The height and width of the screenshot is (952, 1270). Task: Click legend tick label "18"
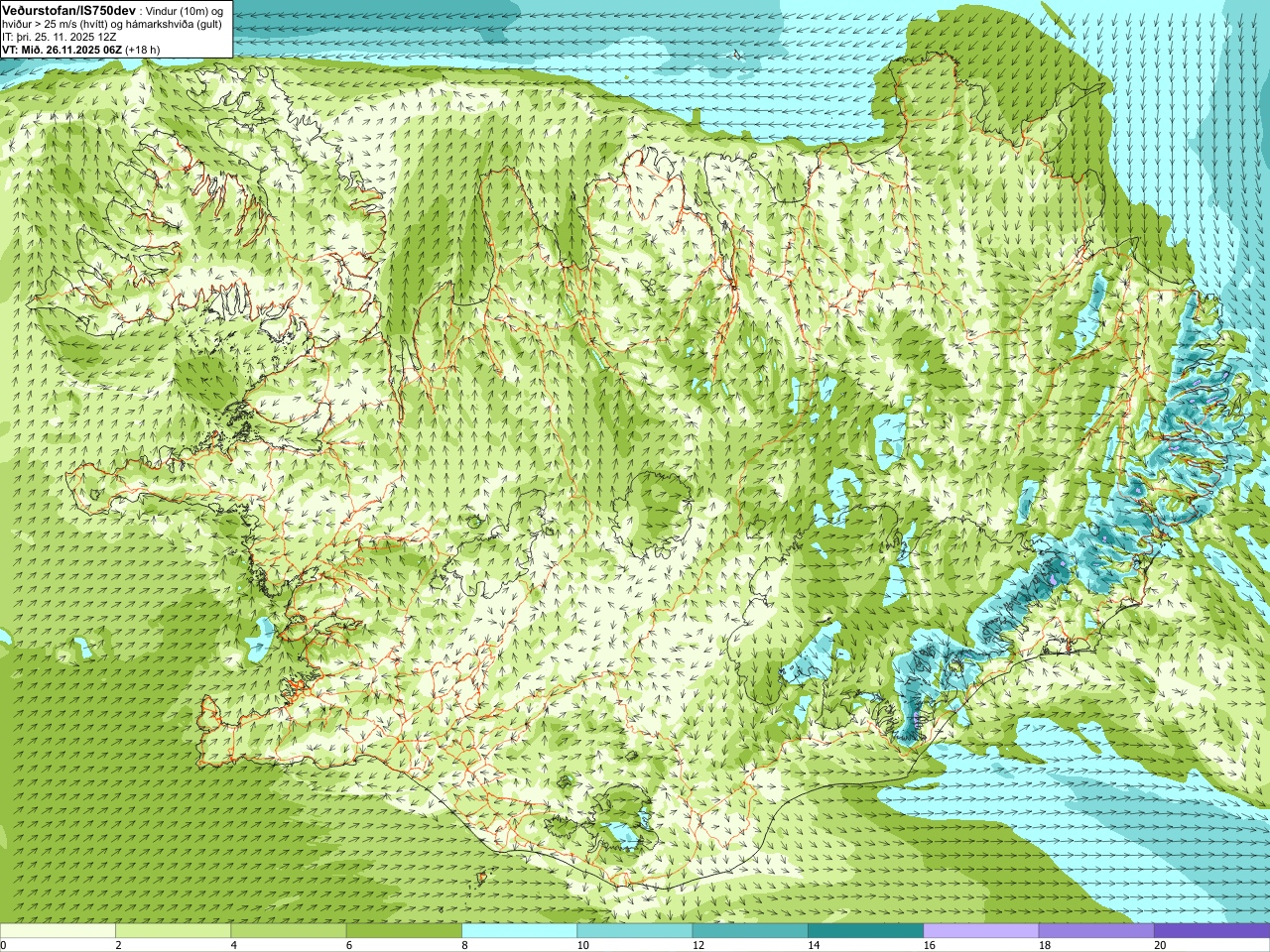pyautogui.click(x=1045, y=945)
